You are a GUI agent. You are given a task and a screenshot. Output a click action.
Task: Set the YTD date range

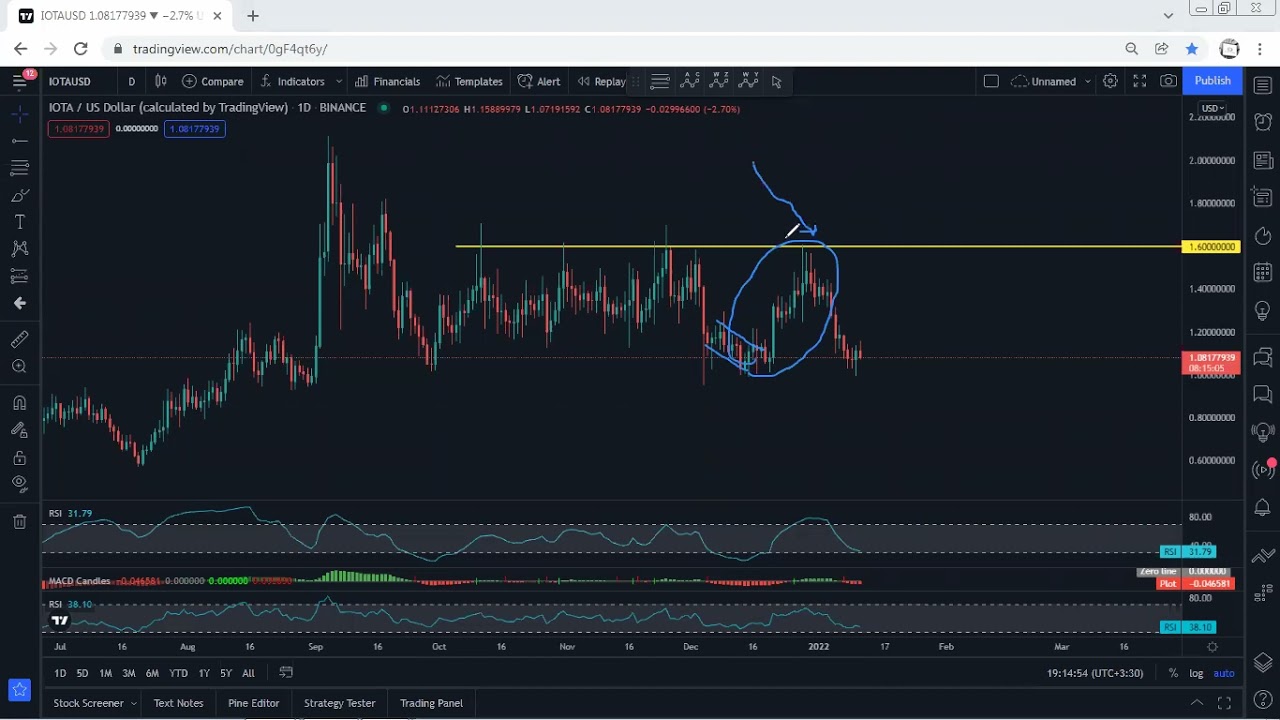(x=178, y=673)
